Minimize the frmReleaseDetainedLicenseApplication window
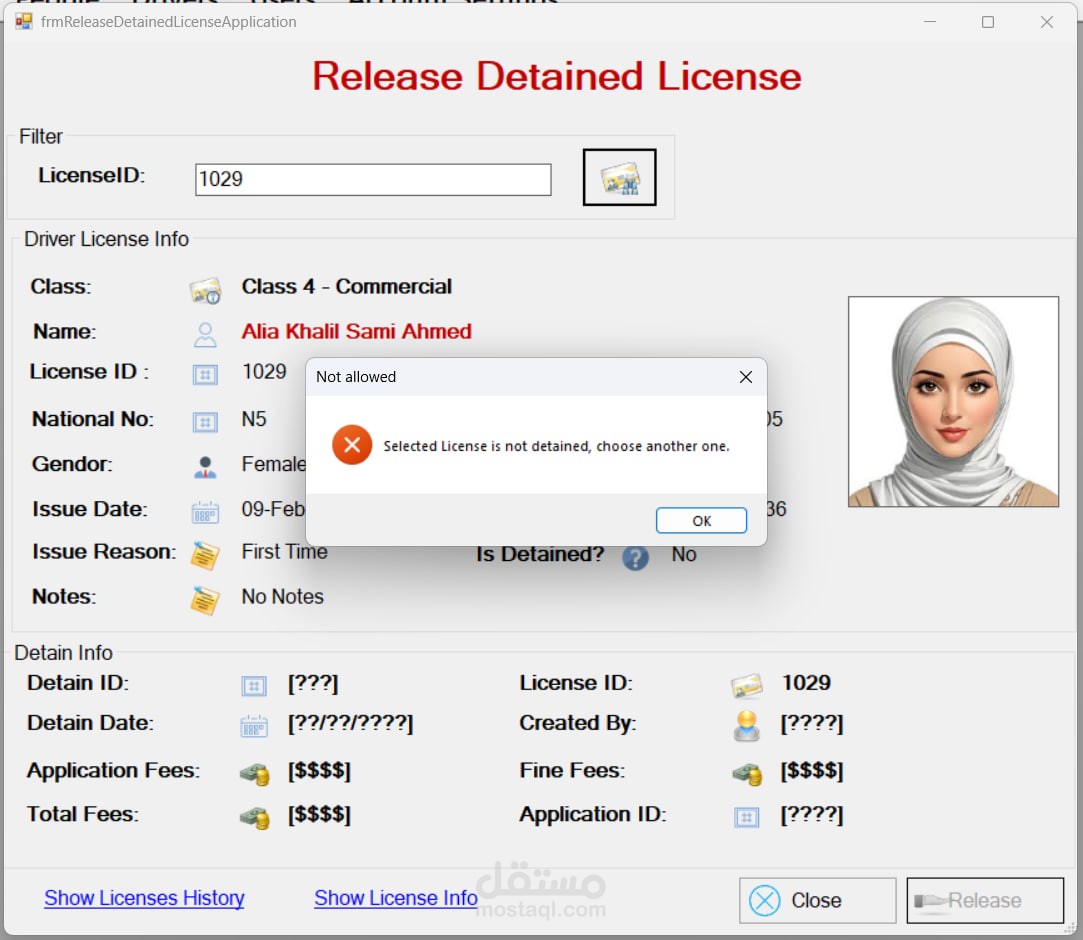Screen dimensions: 1083x940 [x=930, y=22]
